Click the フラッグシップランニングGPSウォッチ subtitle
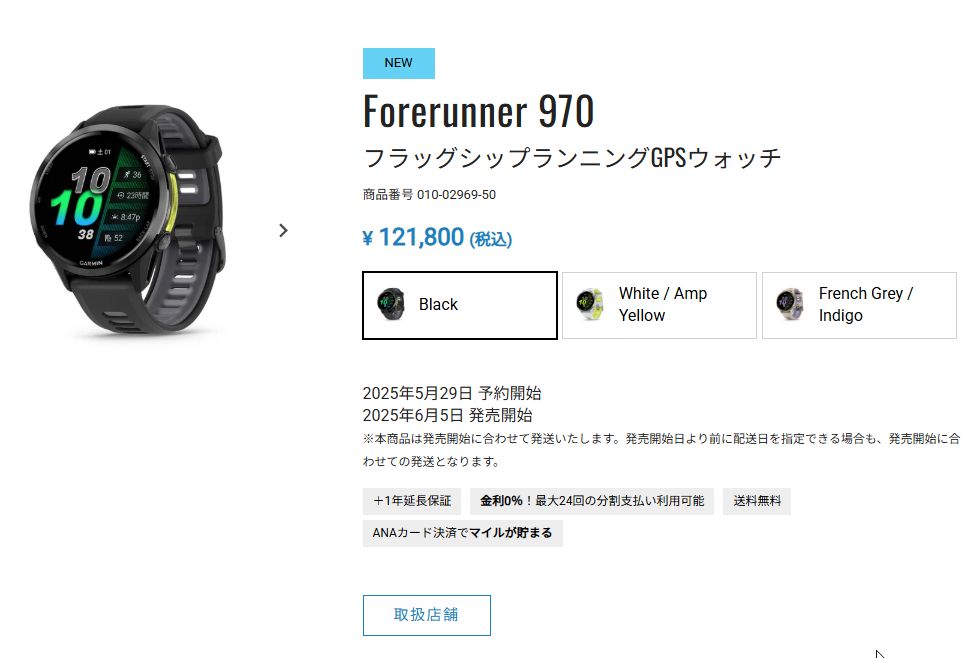974x658 pixels. click(572, 158)
